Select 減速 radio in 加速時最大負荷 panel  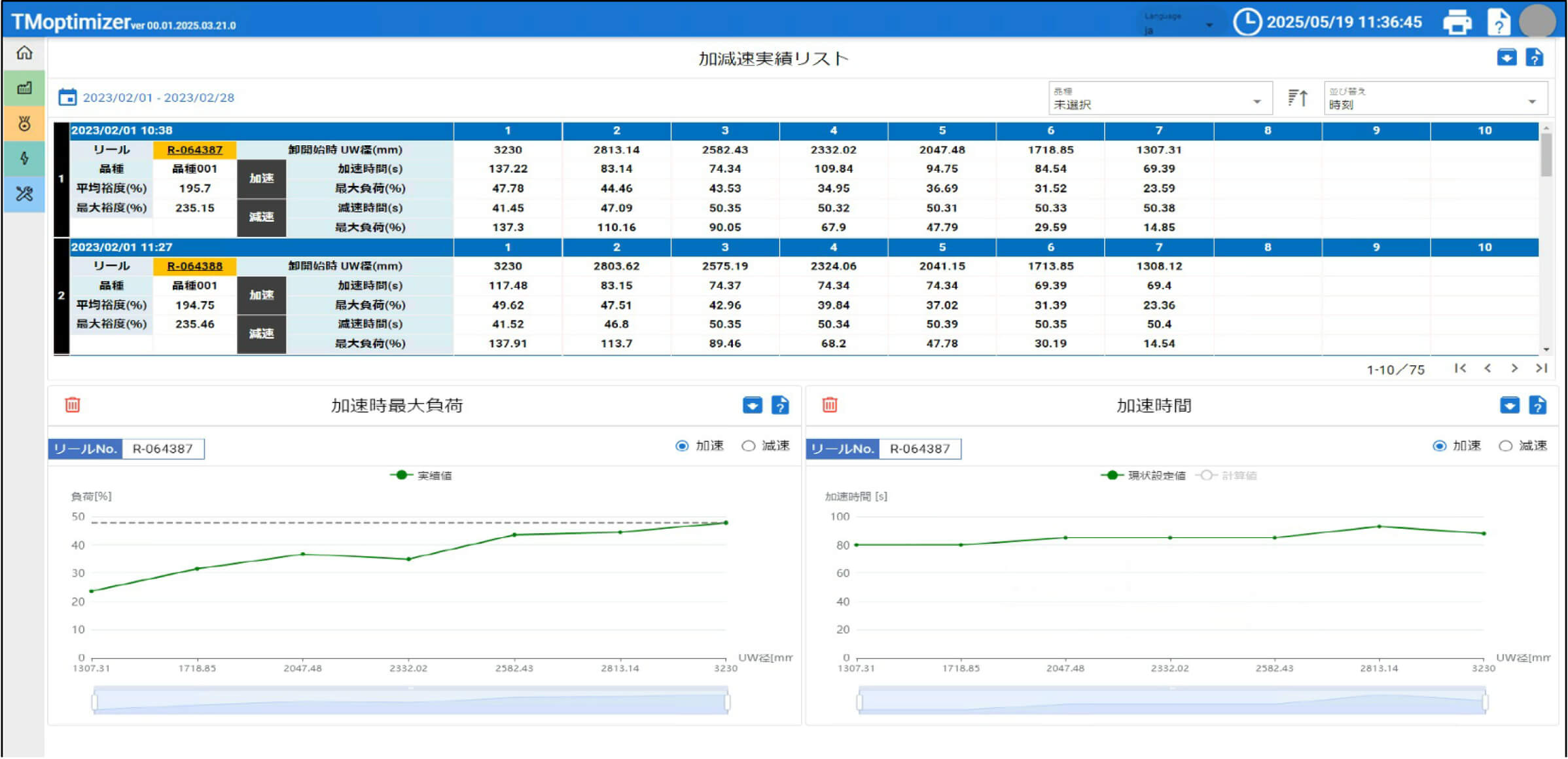pyautogui.click(x=749, y=446)
